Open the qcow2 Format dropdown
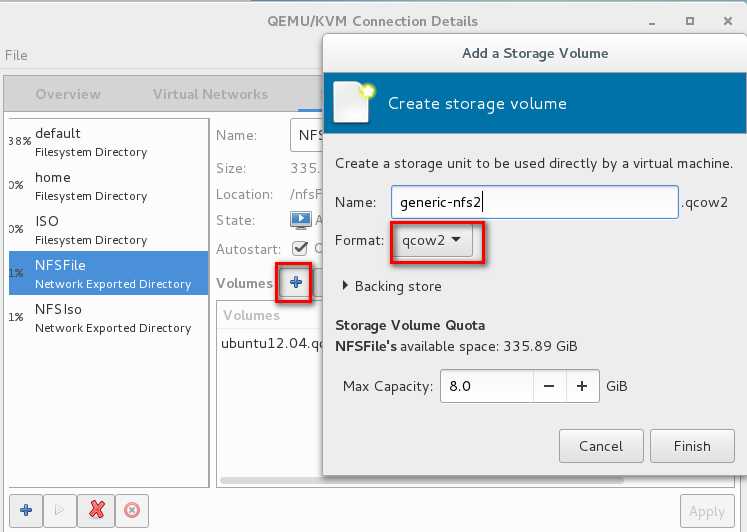This screenshot has width=747, height=532. pos(431,240)
